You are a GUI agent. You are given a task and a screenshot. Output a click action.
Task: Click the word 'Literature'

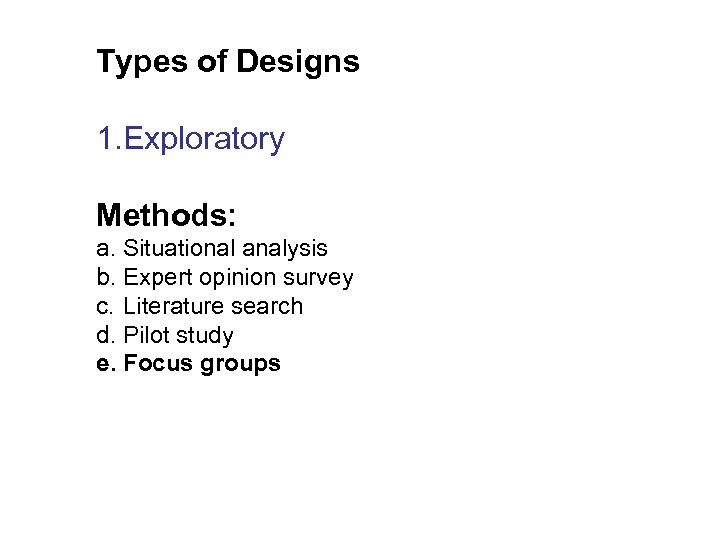pos(173,306)
